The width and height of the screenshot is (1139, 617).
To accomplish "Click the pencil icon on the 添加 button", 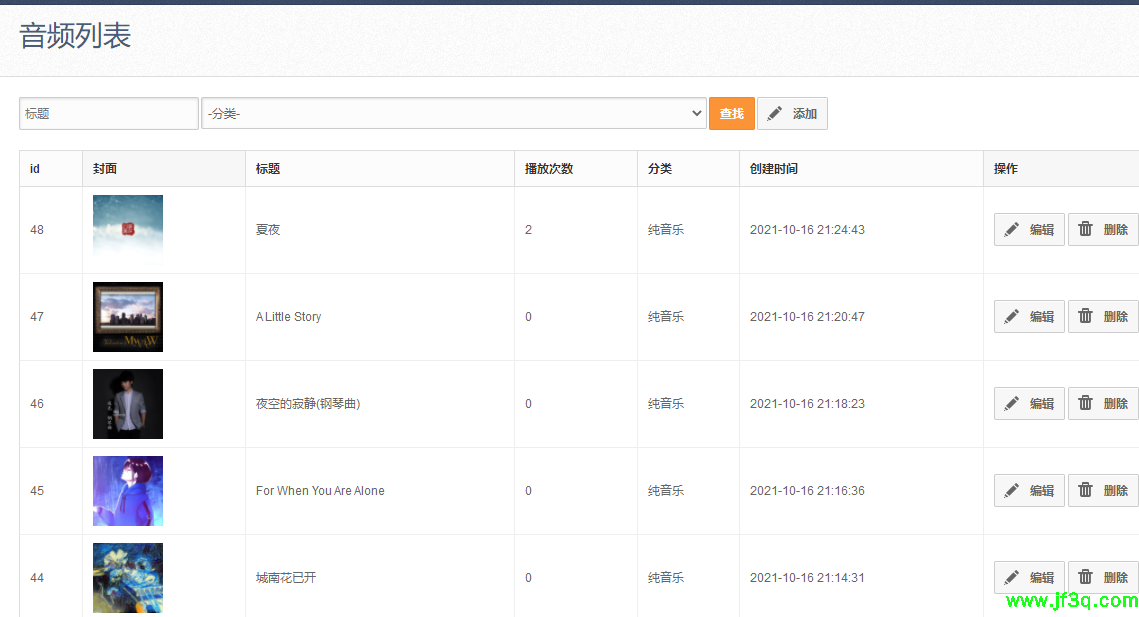I will 775,114.
